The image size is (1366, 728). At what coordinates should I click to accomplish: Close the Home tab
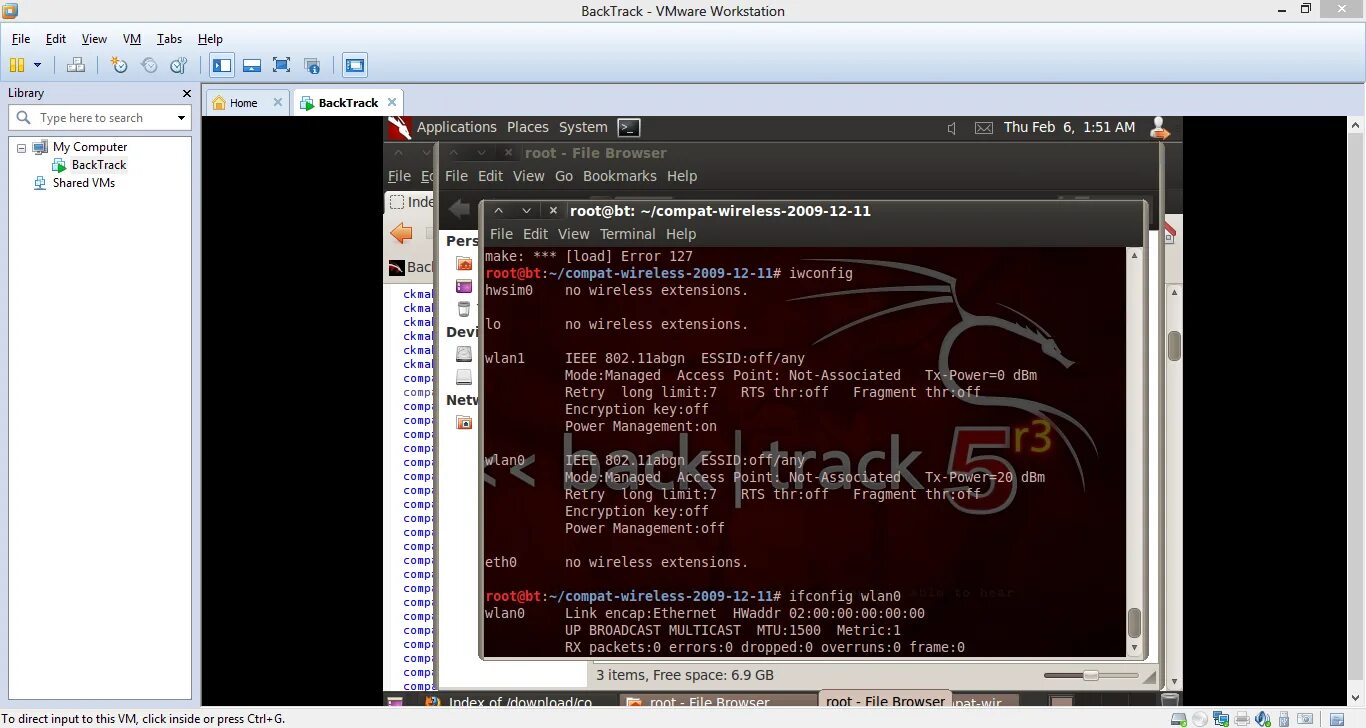tap(278, 102)
